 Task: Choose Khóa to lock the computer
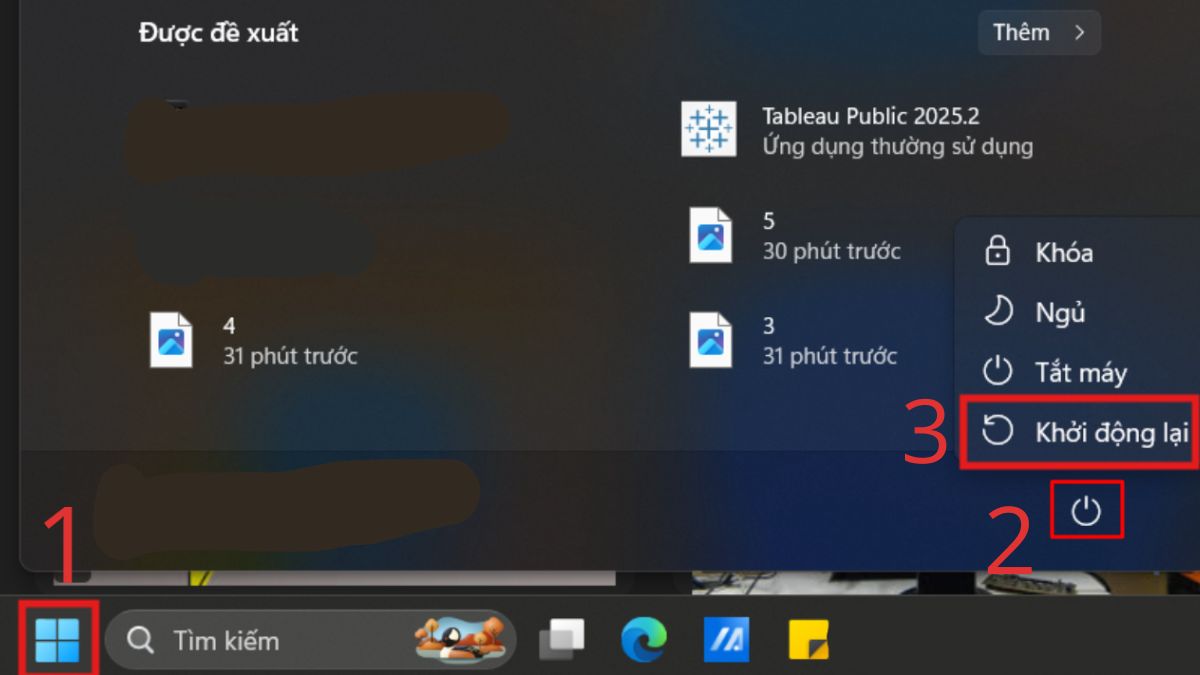pyautogui.click(x=1062, y=252)
